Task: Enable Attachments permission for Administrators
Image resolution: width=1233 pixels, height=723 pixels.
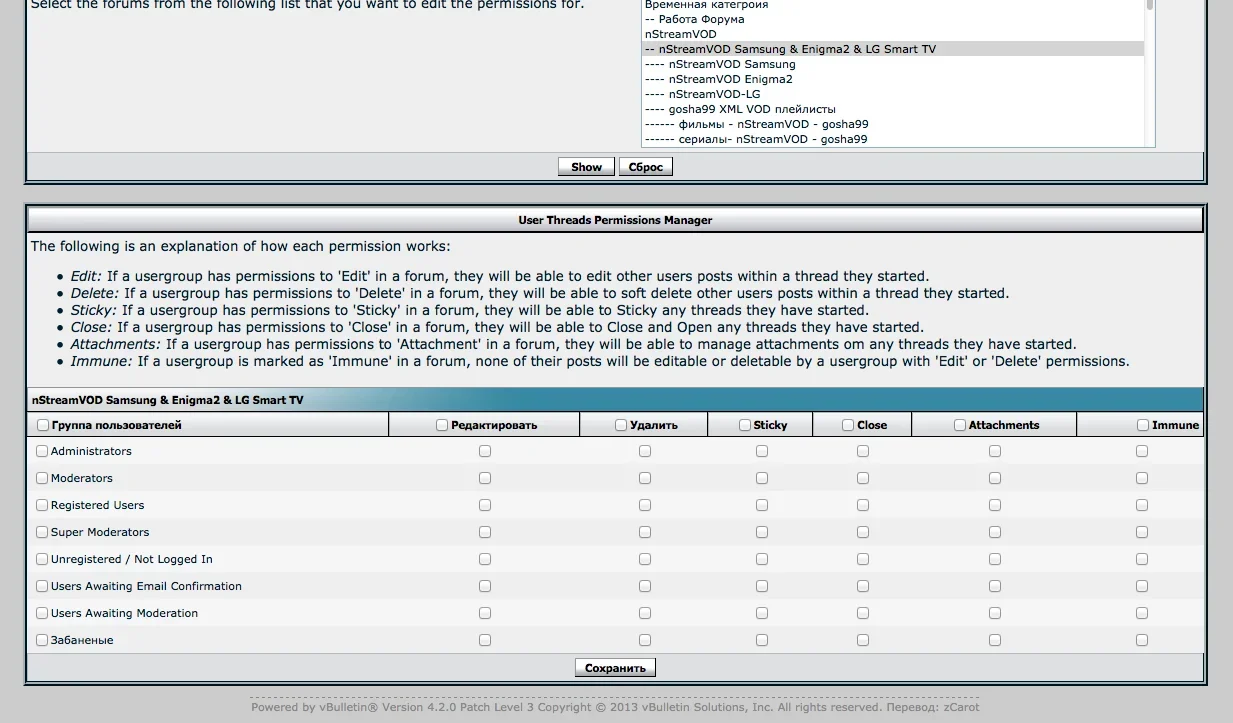Action: pos(995,451)
